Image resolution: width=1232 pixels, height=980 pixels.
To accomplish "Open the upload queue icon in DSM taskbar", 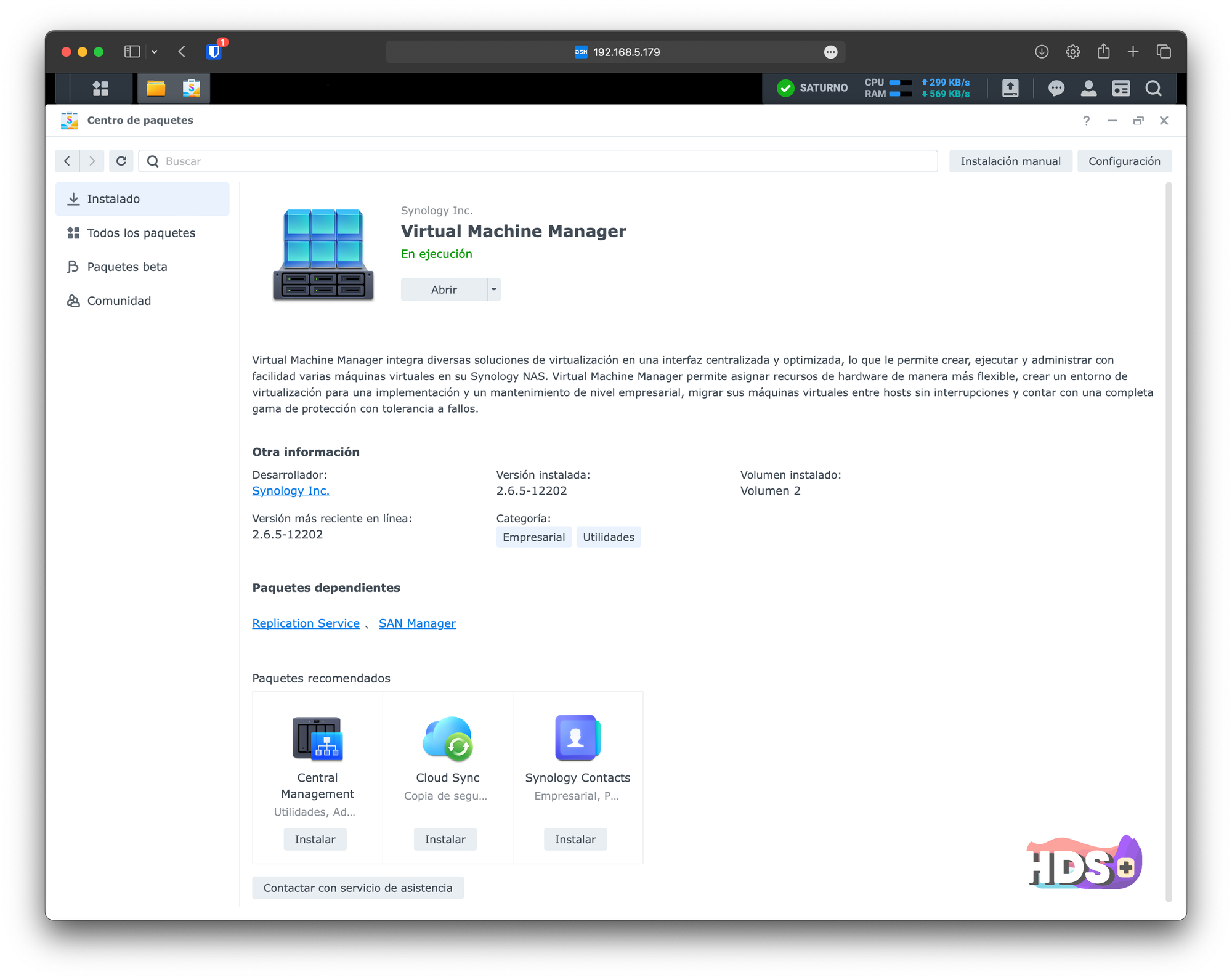I will click(x=1010, y=89).
